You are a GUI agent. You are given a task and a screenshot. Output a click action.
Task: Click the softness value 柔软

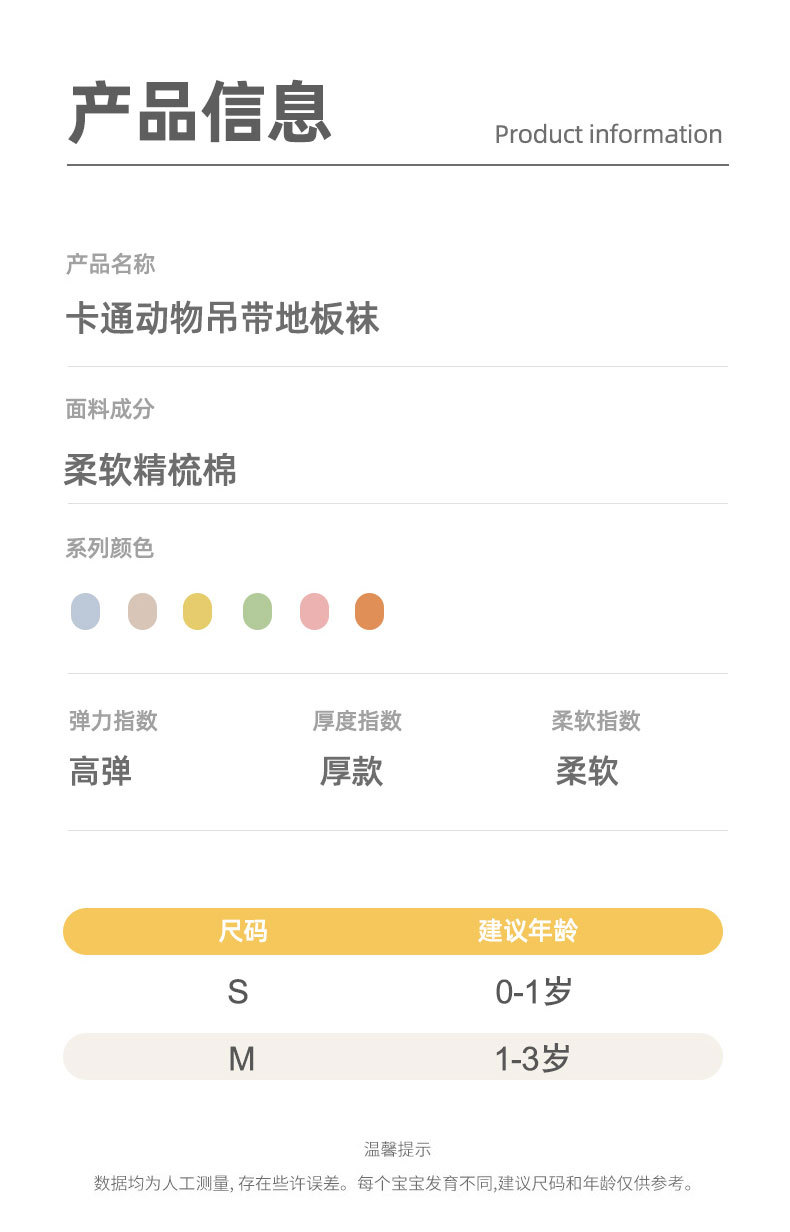click(x=587, y=772)
